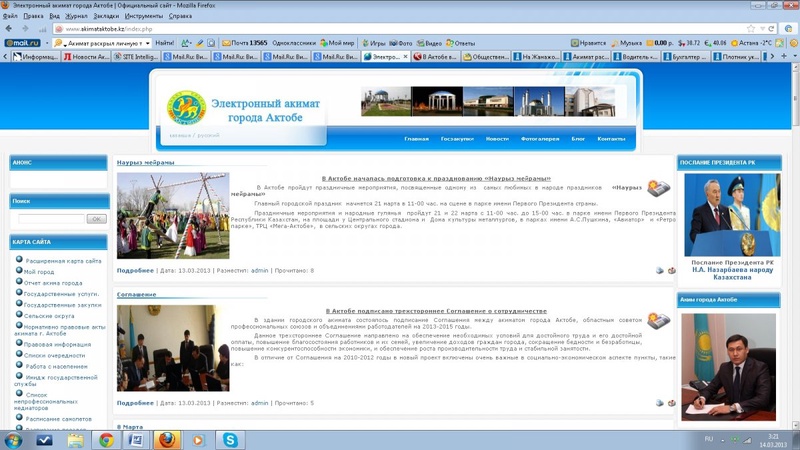Click the newspaper icon beside the Соглашение article
This screenshot has width=800, height=450.
[x=657, y=322]
